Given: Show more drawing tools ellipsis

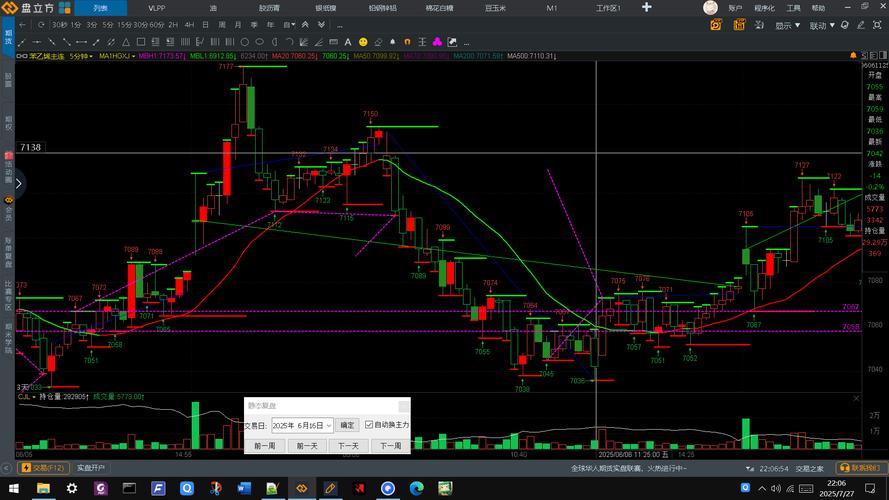Looking at the screenshot, I should click(467, 43).
